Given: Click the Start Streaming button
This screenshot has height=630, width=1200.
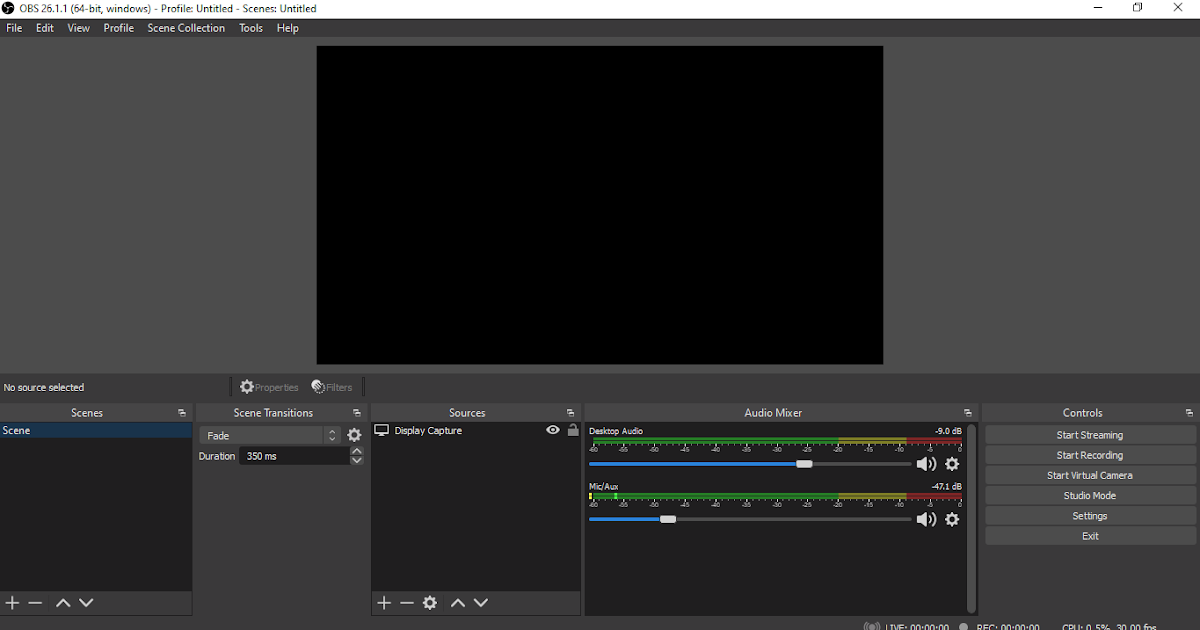Looking at the screenshot, I should [x=1089, y=434].
